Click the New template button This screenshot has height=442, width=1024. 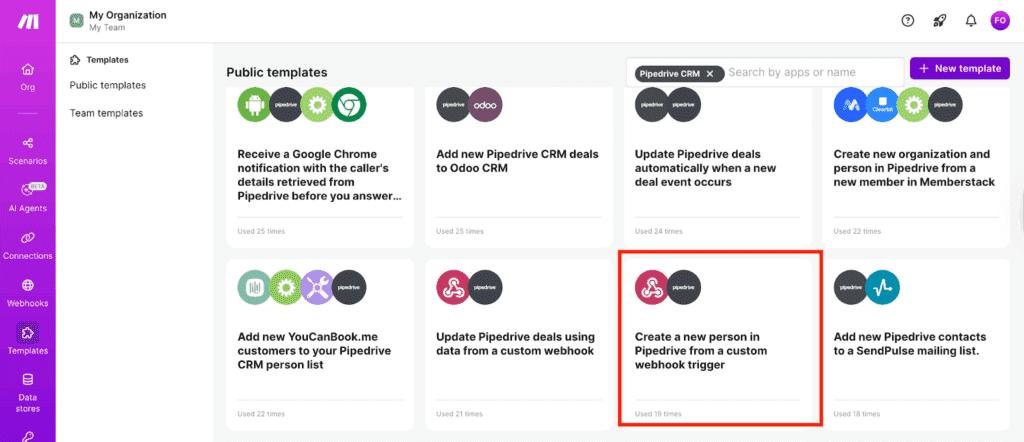click(960, 69)
